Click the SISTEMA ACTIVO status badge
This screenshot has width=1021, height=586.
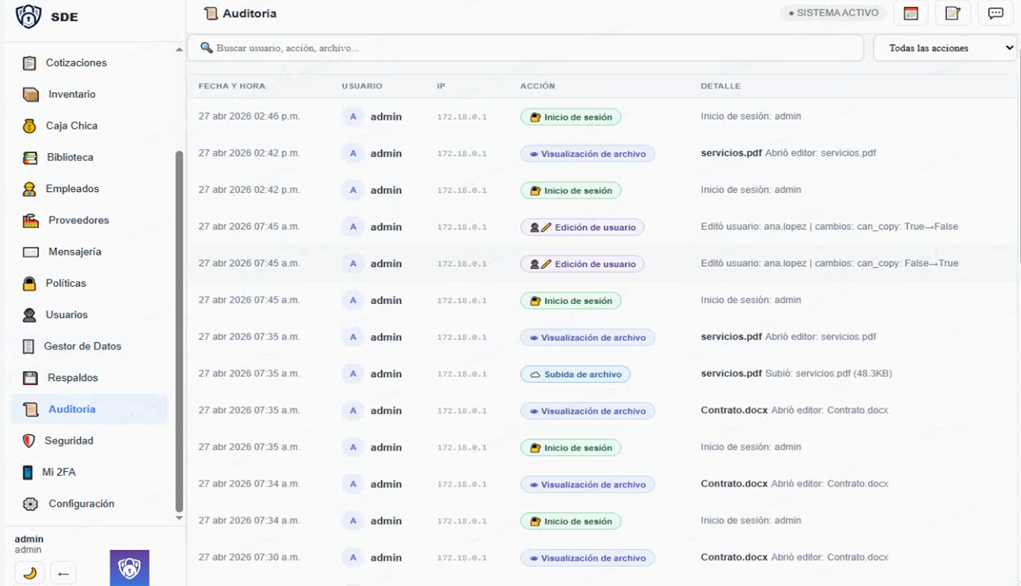(833, 13)
